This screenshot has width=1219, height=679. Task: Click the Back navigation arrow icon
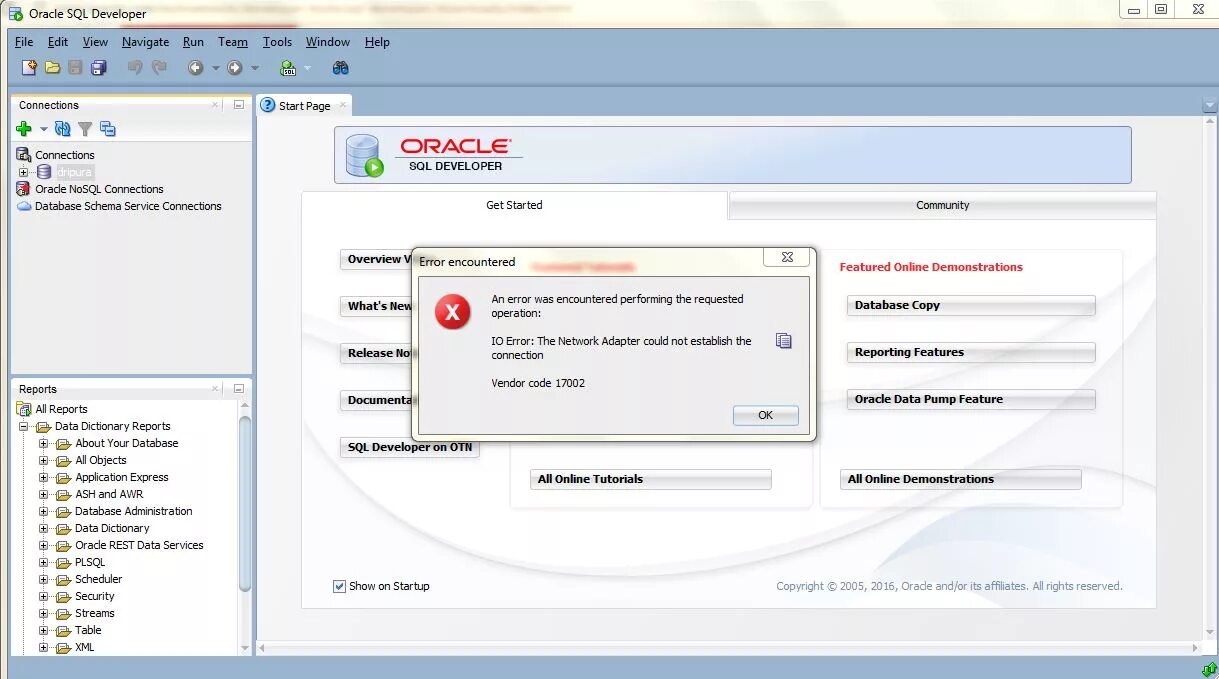point(195,68)
